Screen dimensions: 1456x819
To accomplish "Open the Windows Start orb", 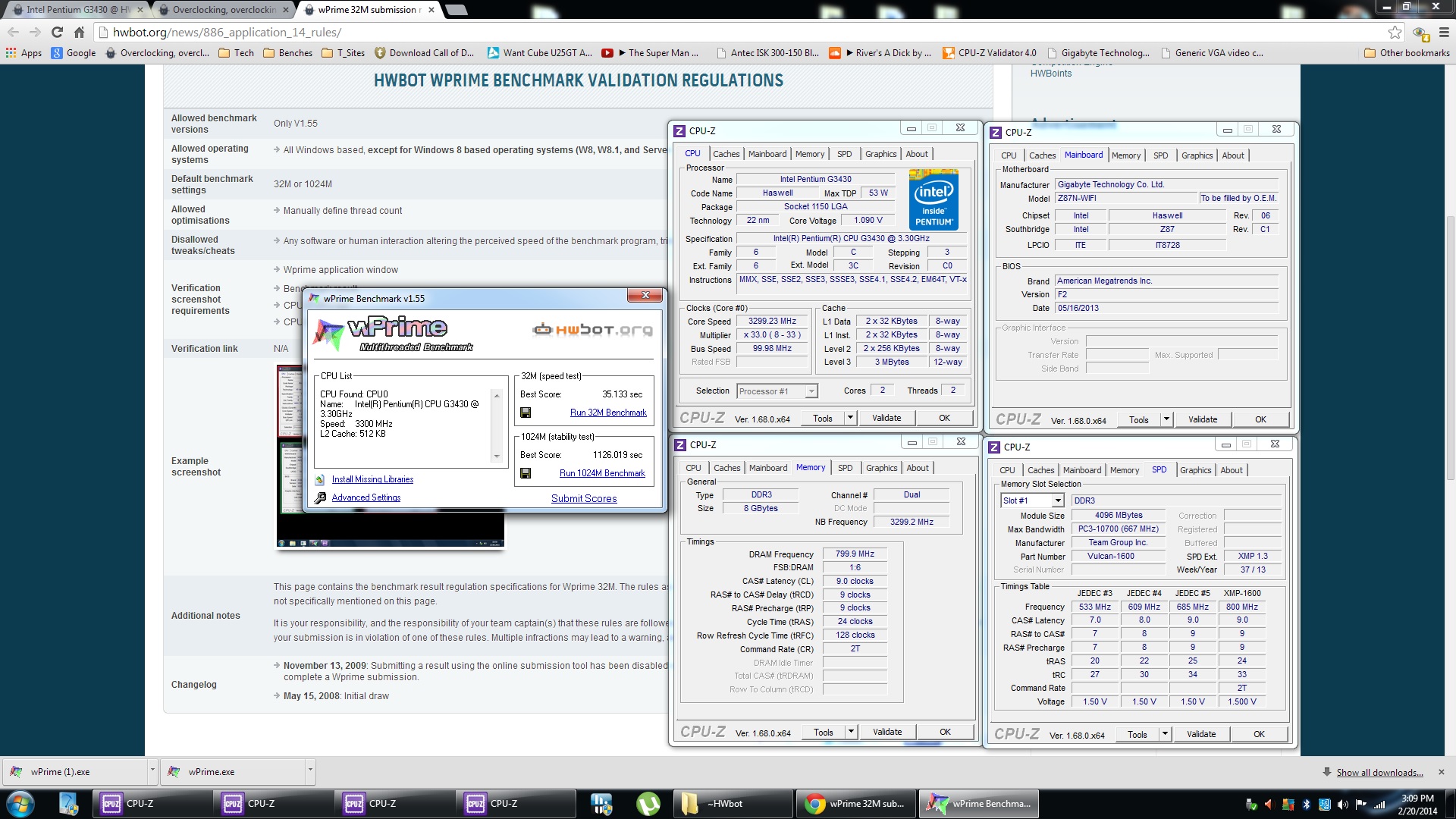I will pyautogui.click(x=20, y=803).
